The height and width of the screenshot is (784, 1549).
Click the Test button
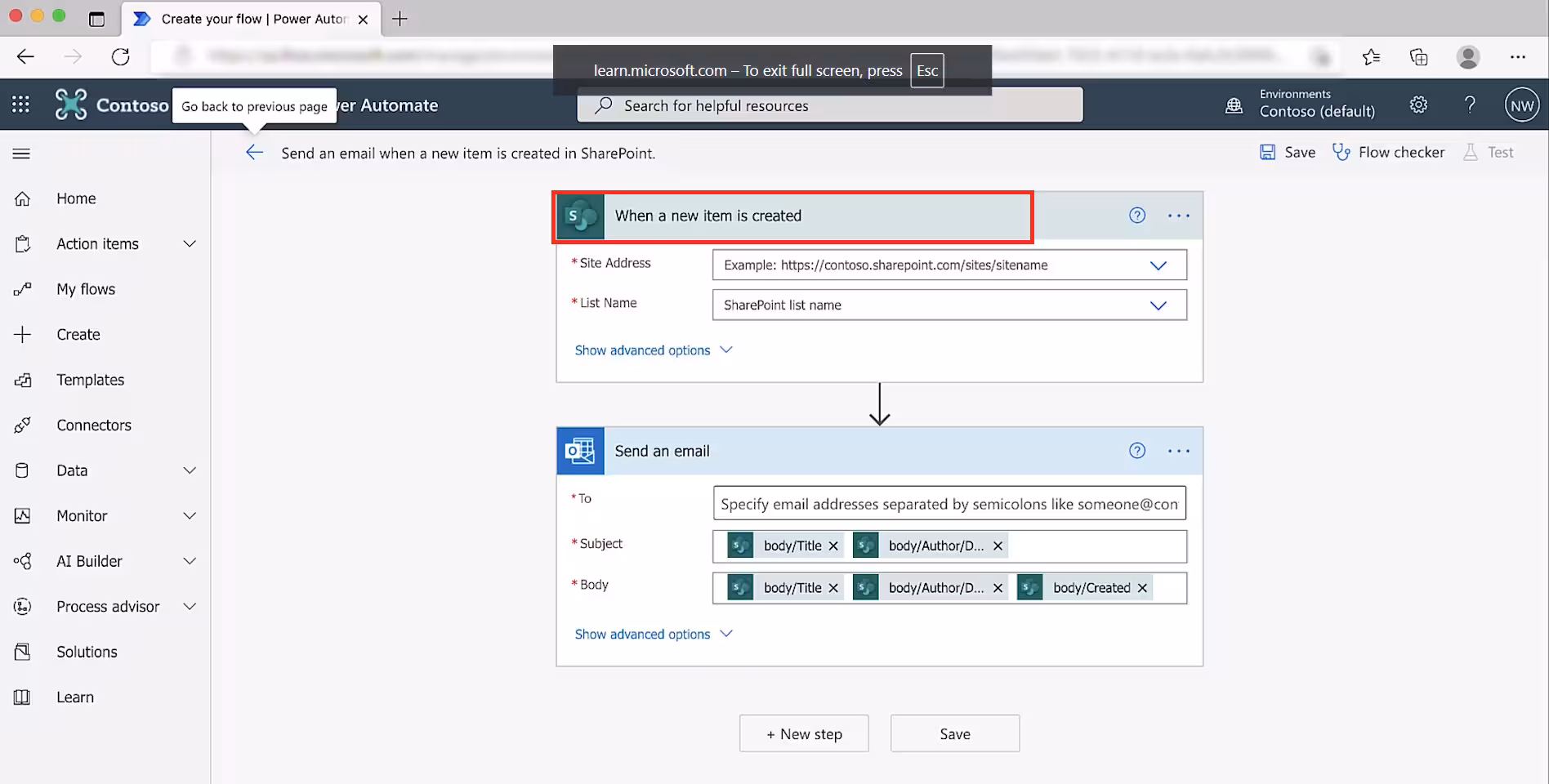point(1488,152)
